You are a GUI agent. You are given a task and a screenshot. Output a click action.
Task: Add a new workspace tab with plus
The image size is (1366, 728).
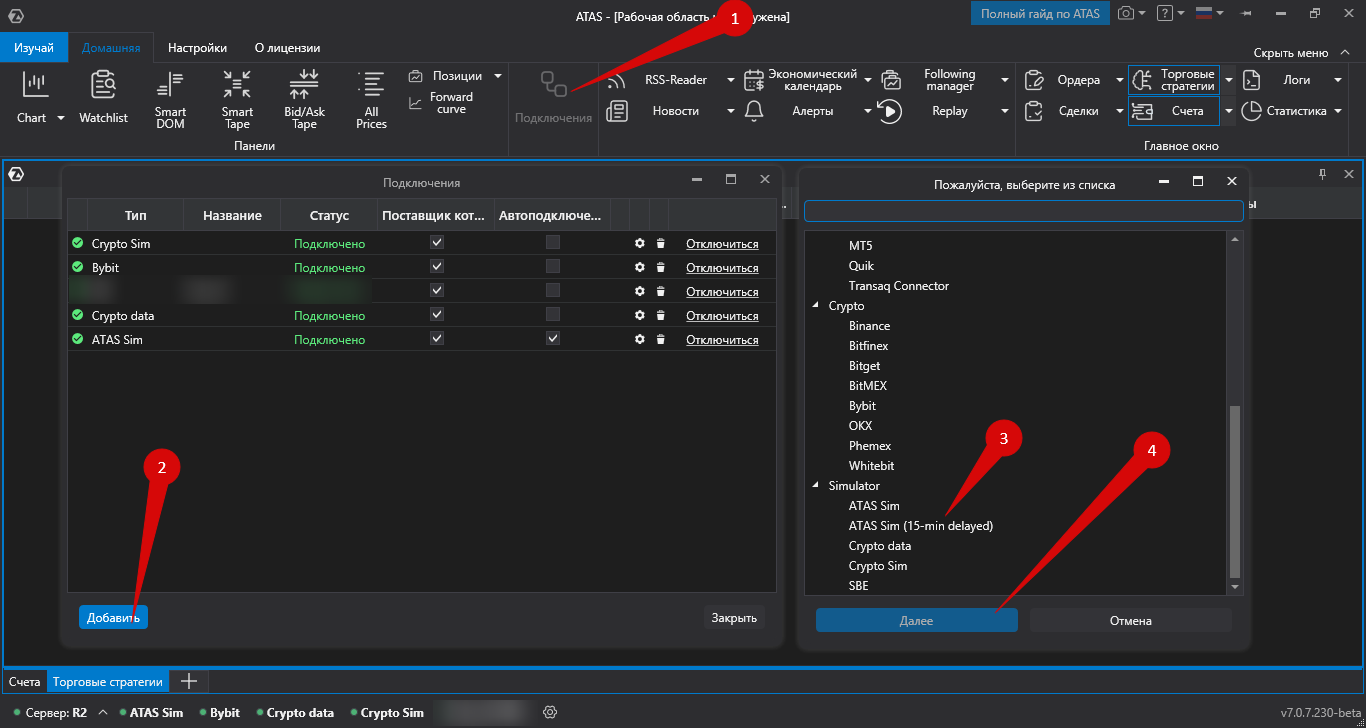(x=188, y=682)
